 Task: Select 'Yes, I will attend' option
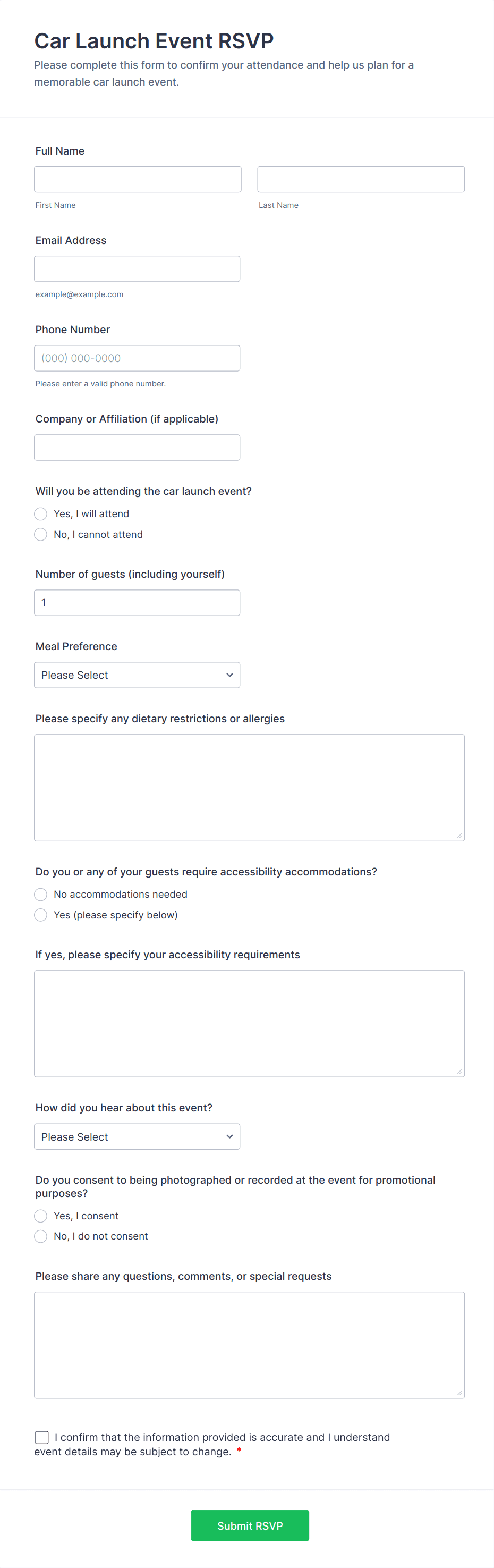[41, 515]
